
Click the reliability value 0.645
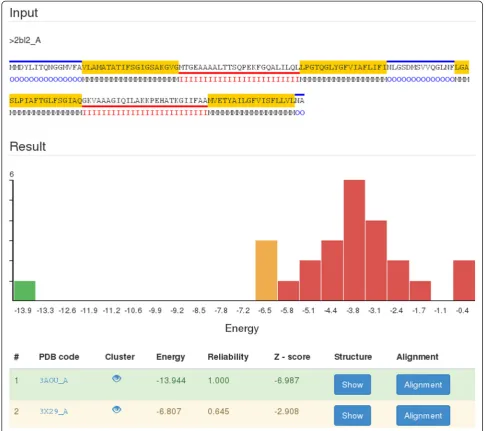218,411
